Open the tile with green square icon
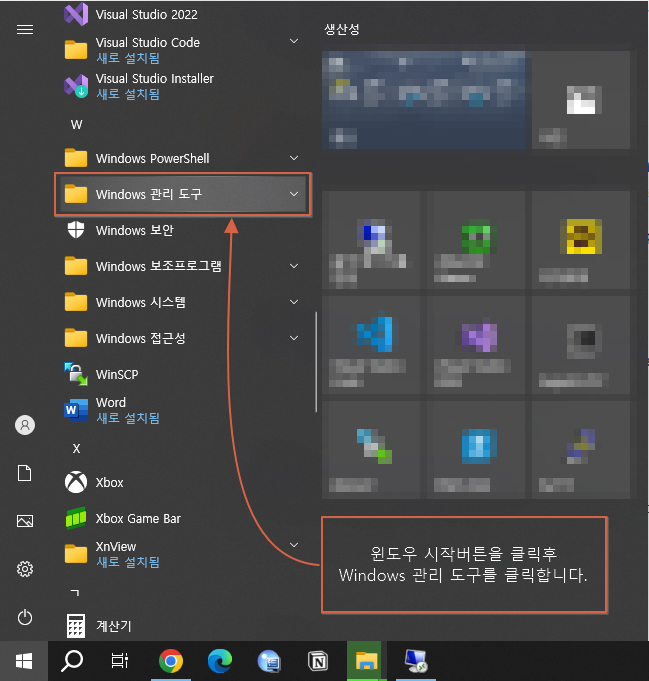The width and height of the screenshot is (649, 681). [x=476, y=240]
